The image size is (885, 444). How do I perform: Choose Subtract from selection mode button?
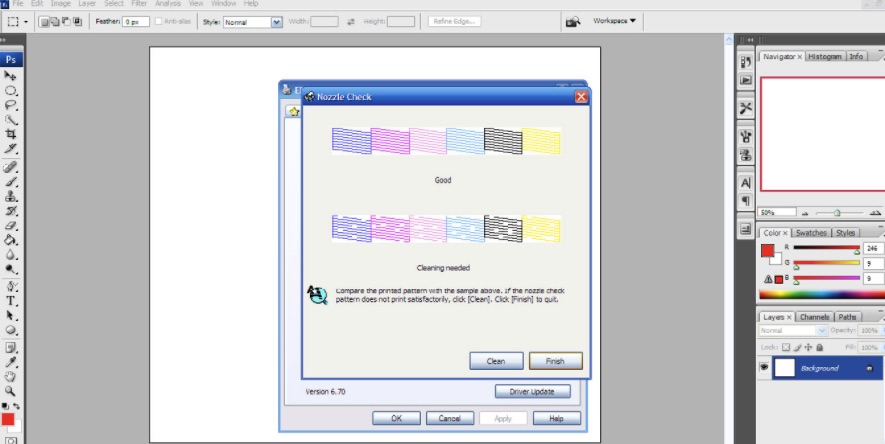click(x=65, y=21)
